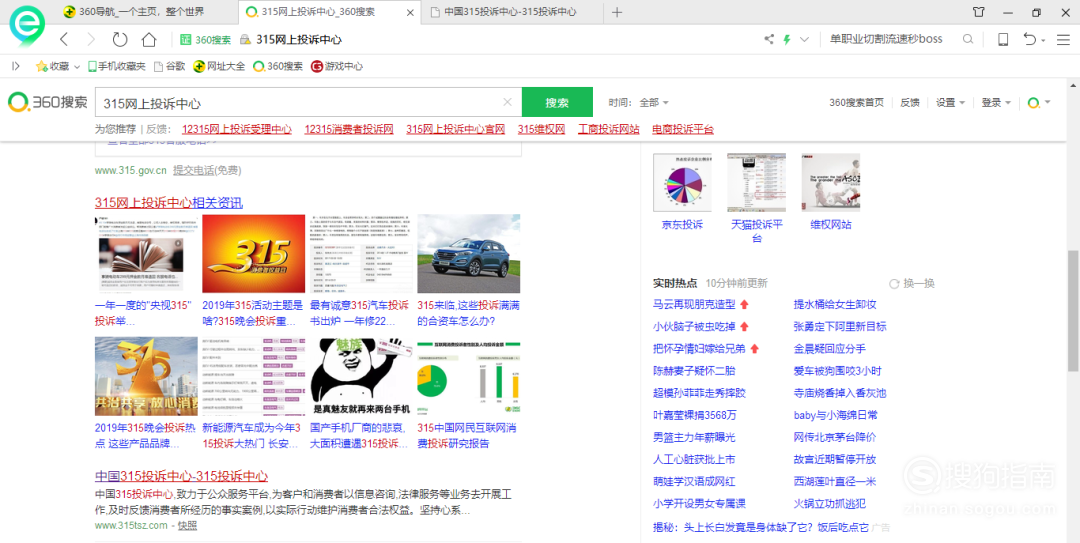Open the panda meme 魅族 thumbnail
1080x543 pixels.
361,376
